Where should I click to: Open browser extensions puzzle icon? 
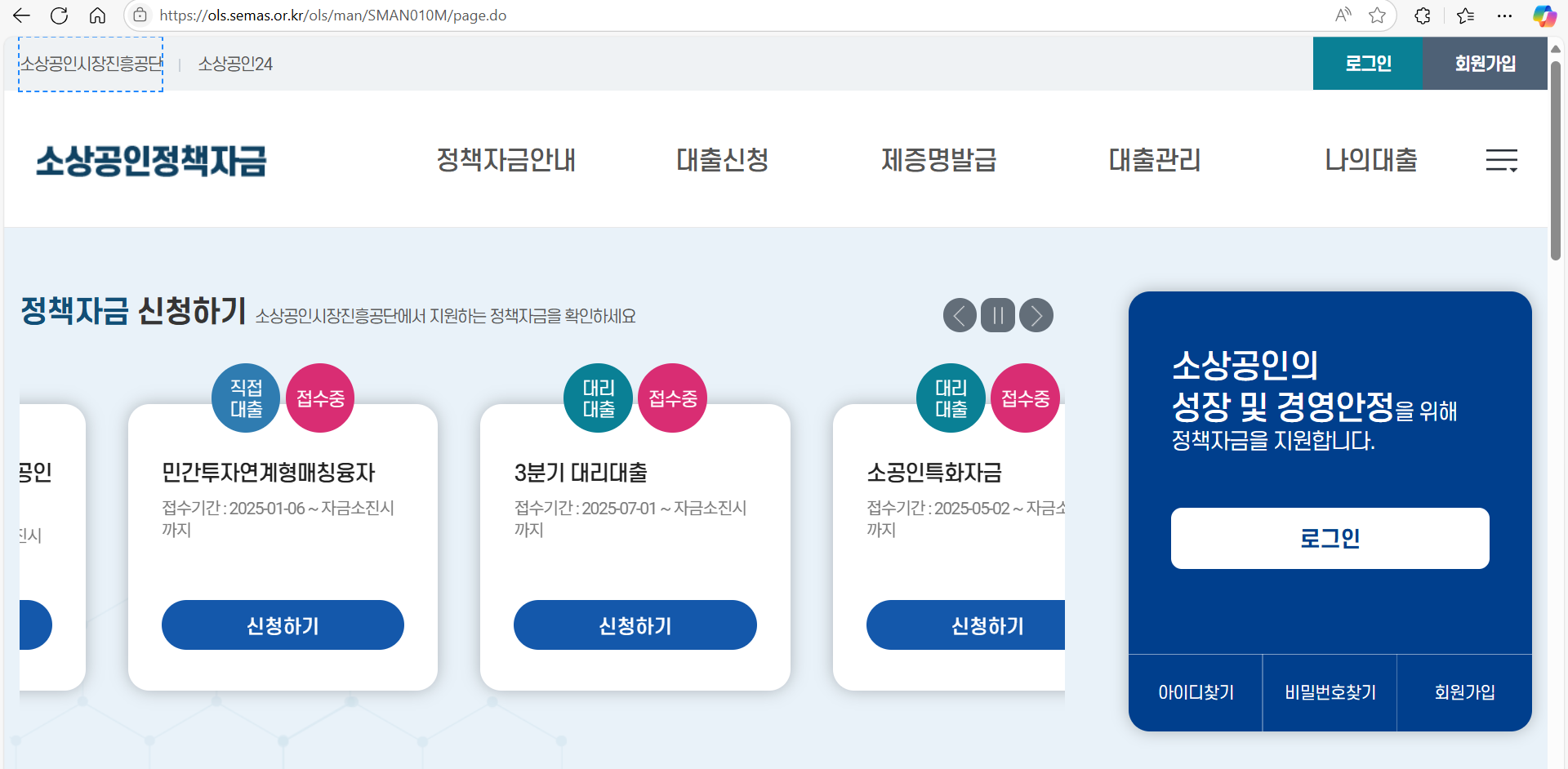pos(1422,16)
